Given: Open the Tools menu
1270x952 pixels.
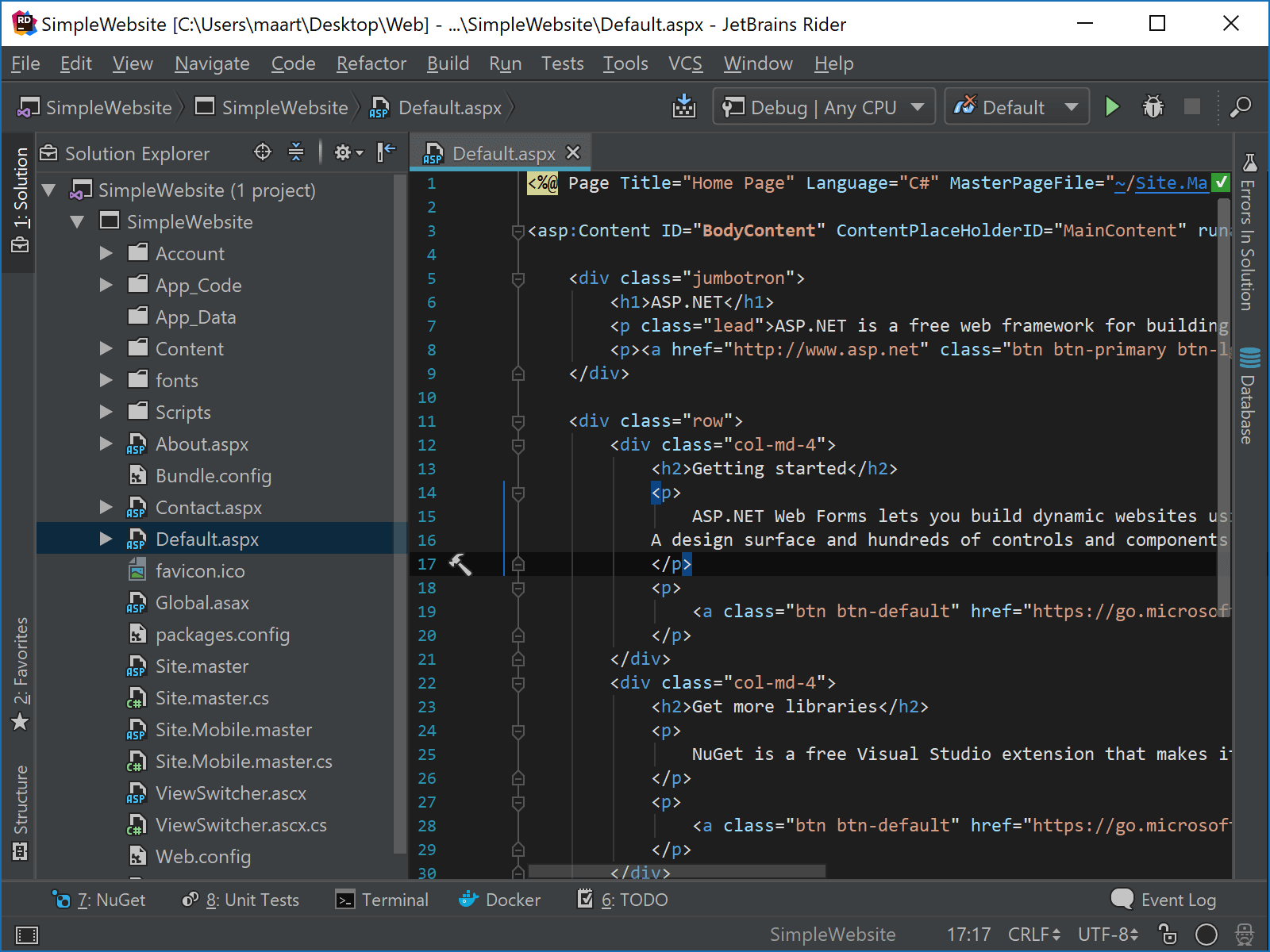Looking at the screenshot, I should point(625,63).
